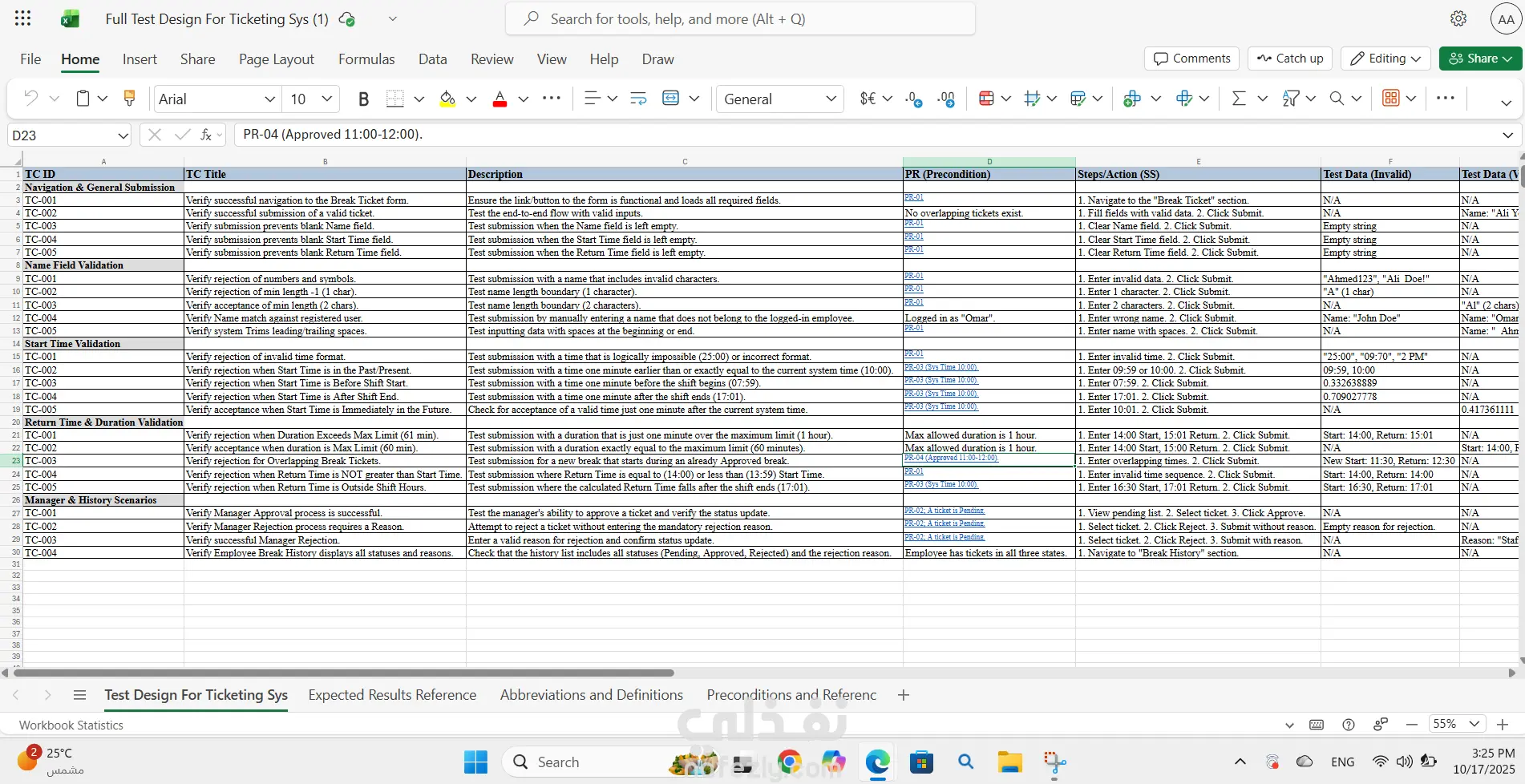The width and height of the screenshot is (1525, 784).
Task: Apply the red font color
Action: [500, 99]
